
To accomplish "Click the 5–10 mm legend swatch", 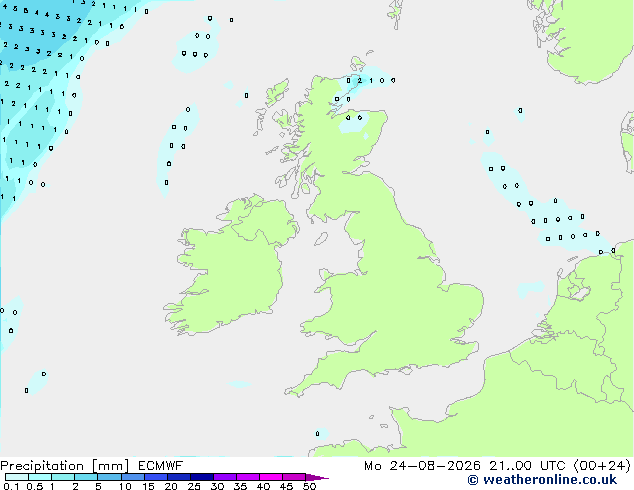I will pyautogui.click(x=109, y=477).
